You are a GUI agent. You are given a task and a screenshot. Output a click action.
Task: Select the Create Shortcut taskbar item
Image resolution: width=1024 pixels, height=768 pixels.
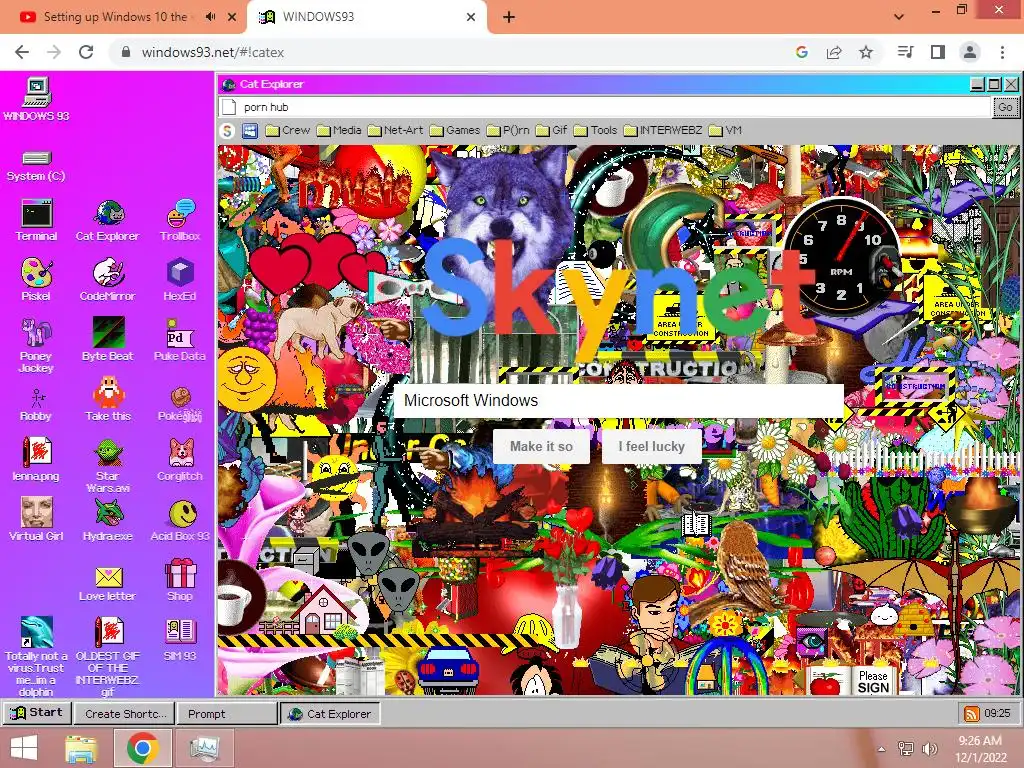click(124, 714)
